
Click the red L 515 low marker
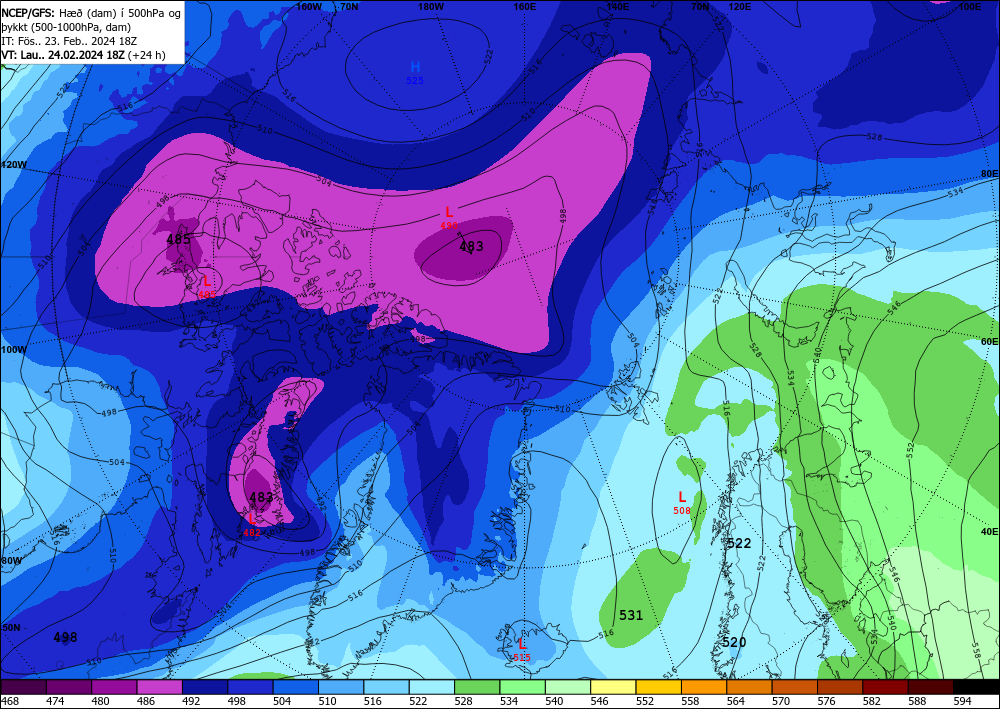(522, 649)
